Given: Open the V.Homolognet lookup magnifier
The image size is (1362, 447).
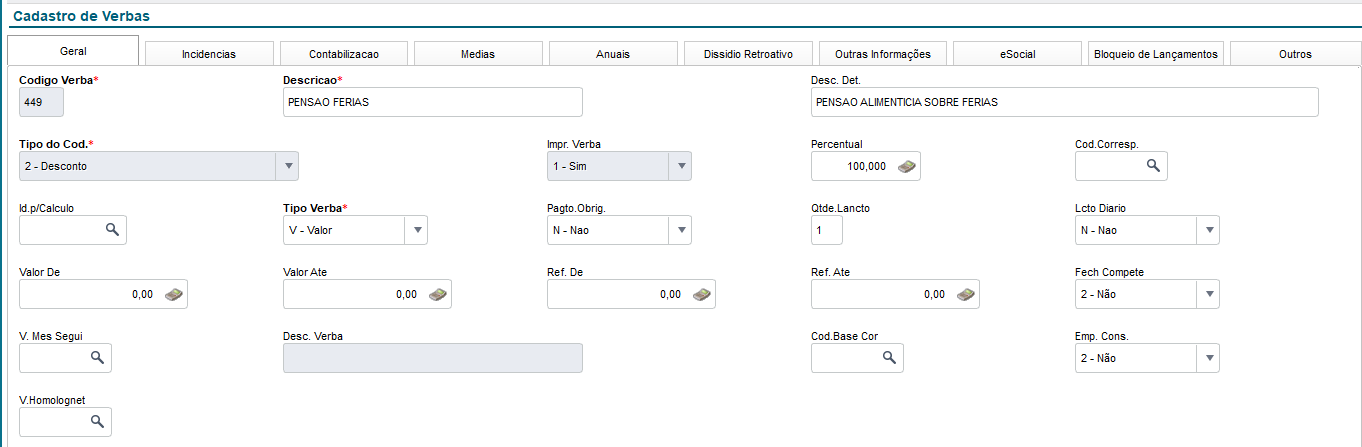Looking at the screenshot, I should (x=97, y=421).
